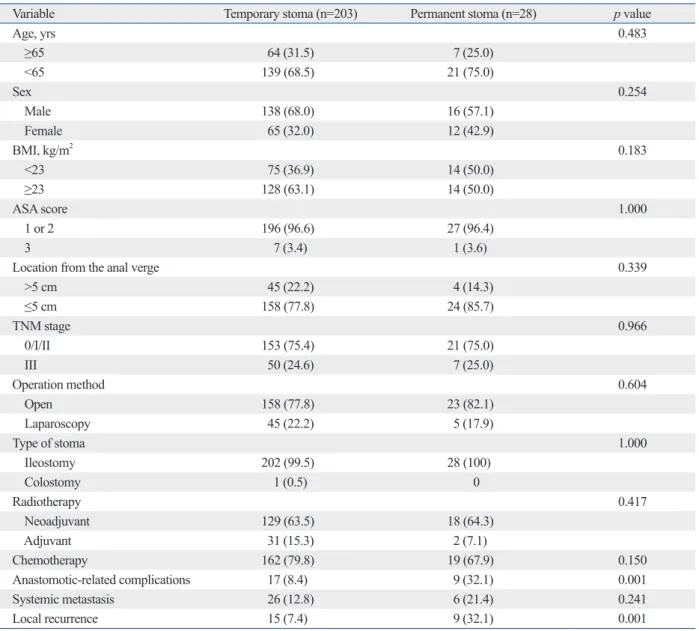Select the 0.604 p value
Image resolution: width=699 pixels, height=631 pixels.
(632, 384)
